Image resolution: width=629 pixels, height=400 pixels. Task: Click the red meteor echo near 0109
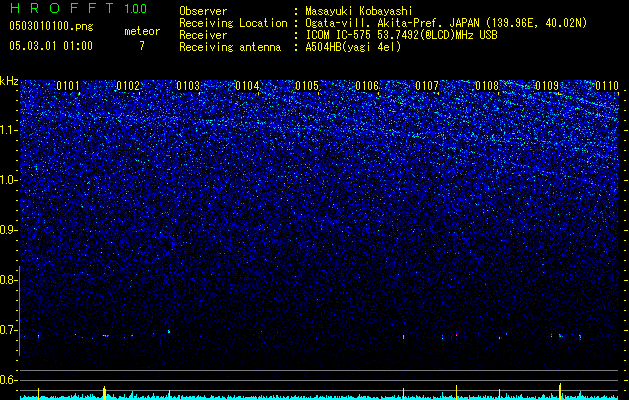click(x=560, y=336)
